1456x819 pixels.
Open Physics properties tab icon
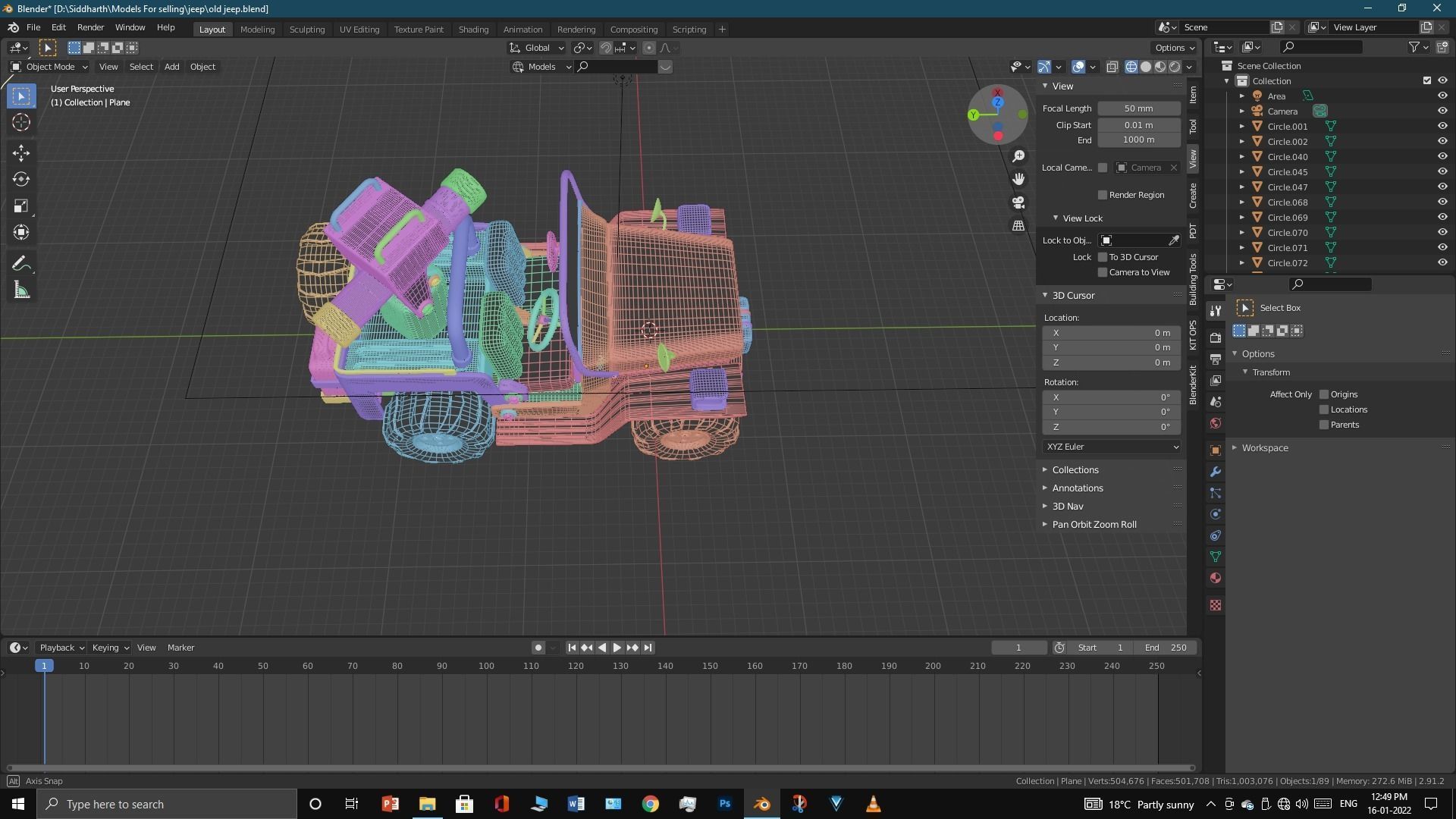pos(1216,514)
